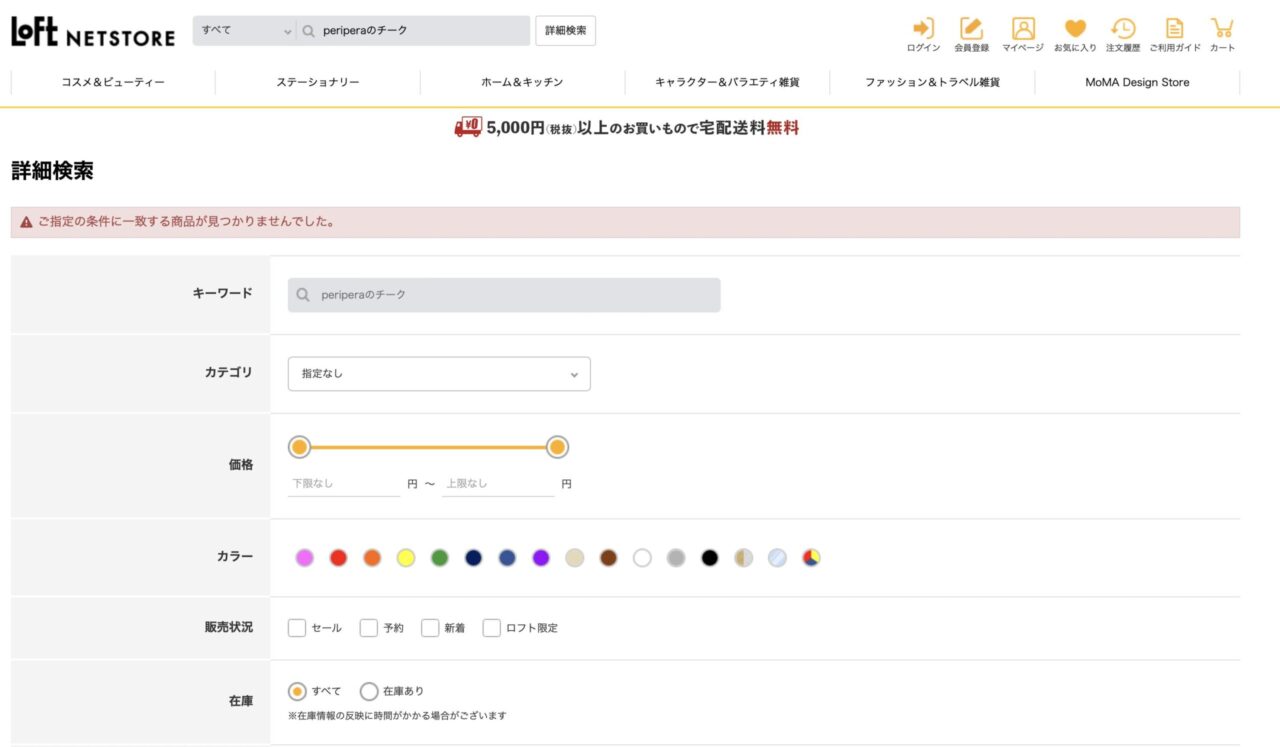This screenshot has width=1280, height=747.
Task: Tick the 新着 checkbox
Action: pyautogui.click(x=430, y=628)
